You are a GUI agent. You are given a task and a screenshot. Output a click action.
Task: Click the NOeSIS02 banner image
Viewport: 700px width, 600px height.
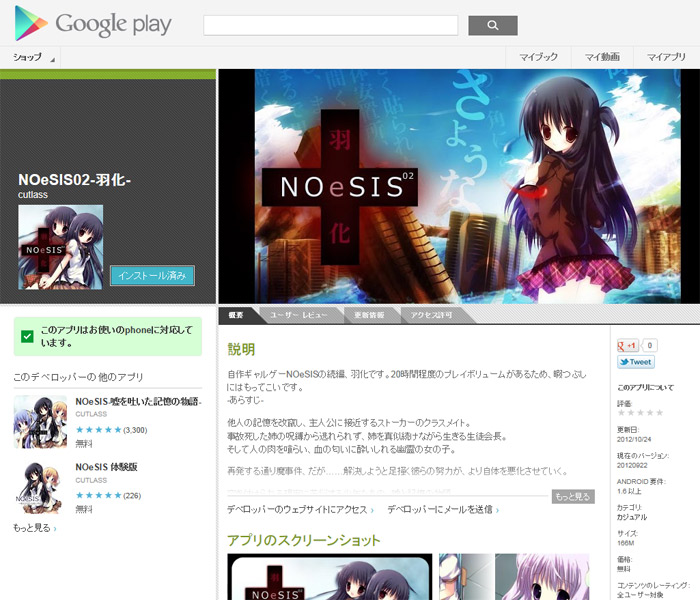459,186
